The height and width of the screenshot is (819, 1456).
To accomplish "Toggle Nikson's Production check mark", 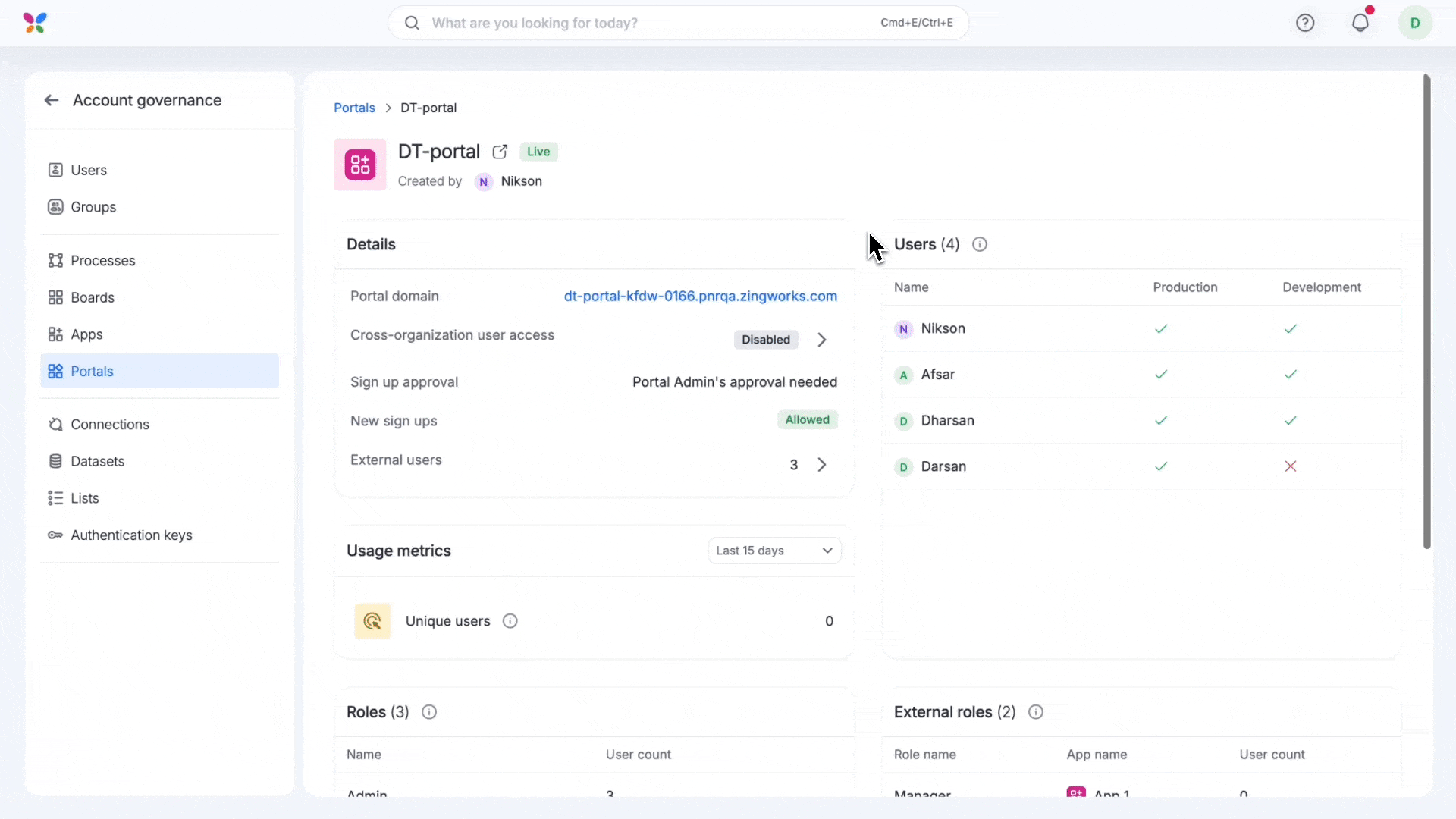I will [1160, 328].
